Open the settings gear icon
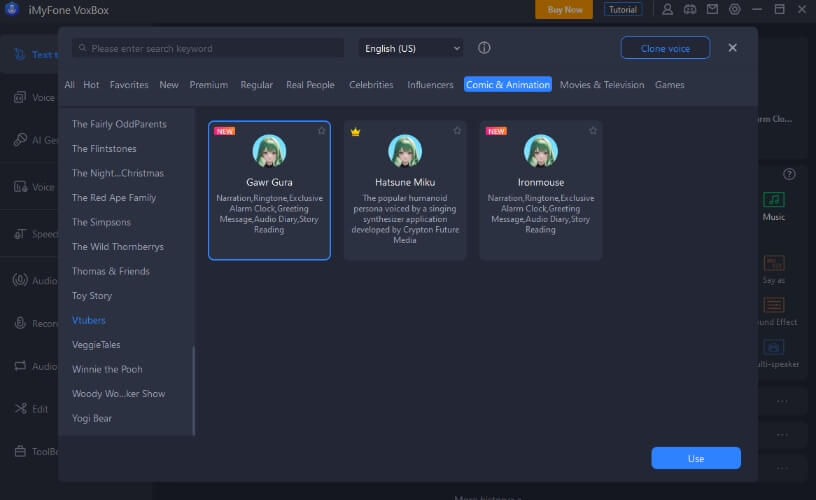Viewport: 816px width, 500px height. 735,10
